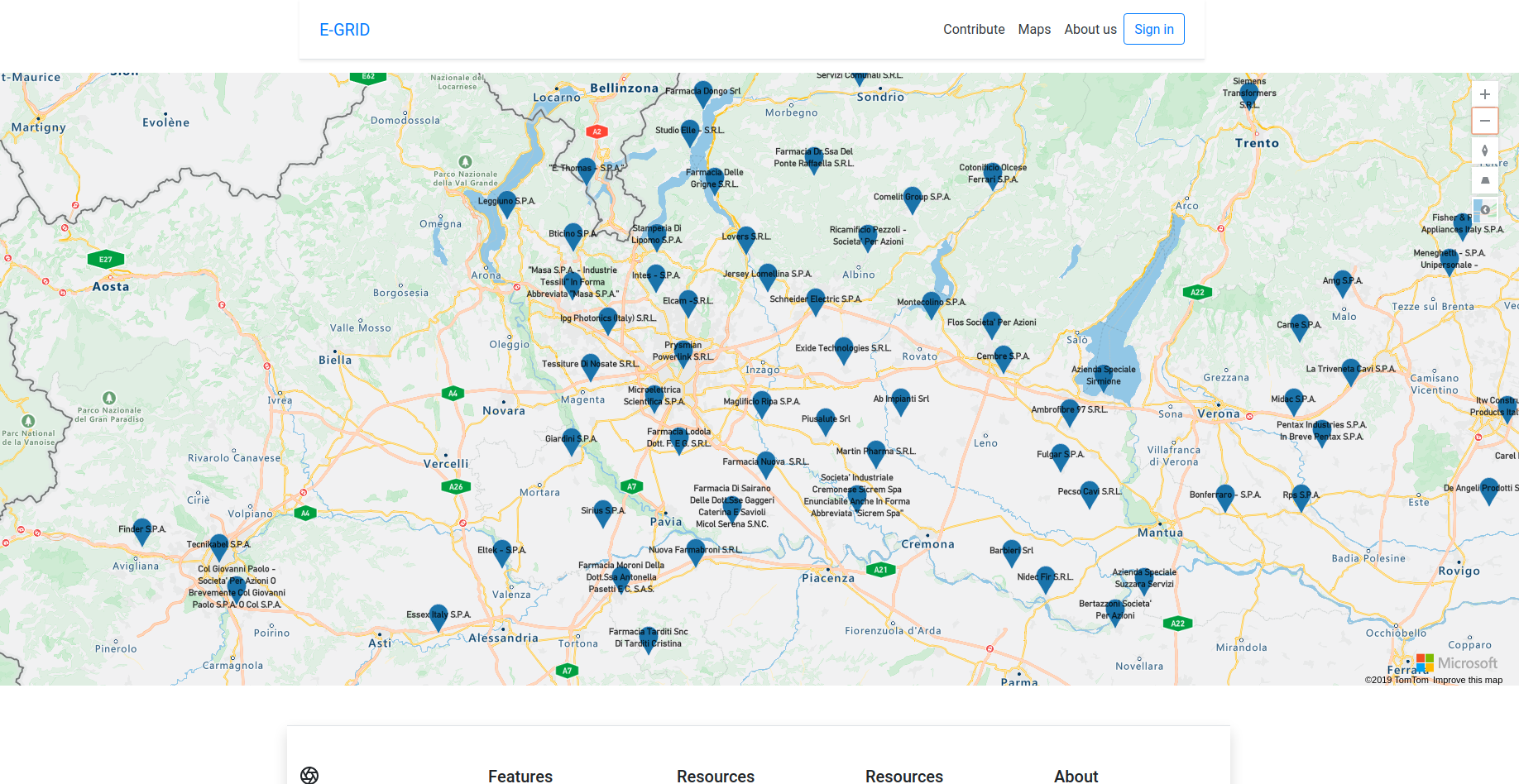Viewport: 1519px width, 784px height.
Task: Click the Fulgar S.P.A. marker
Action: 1061,457
